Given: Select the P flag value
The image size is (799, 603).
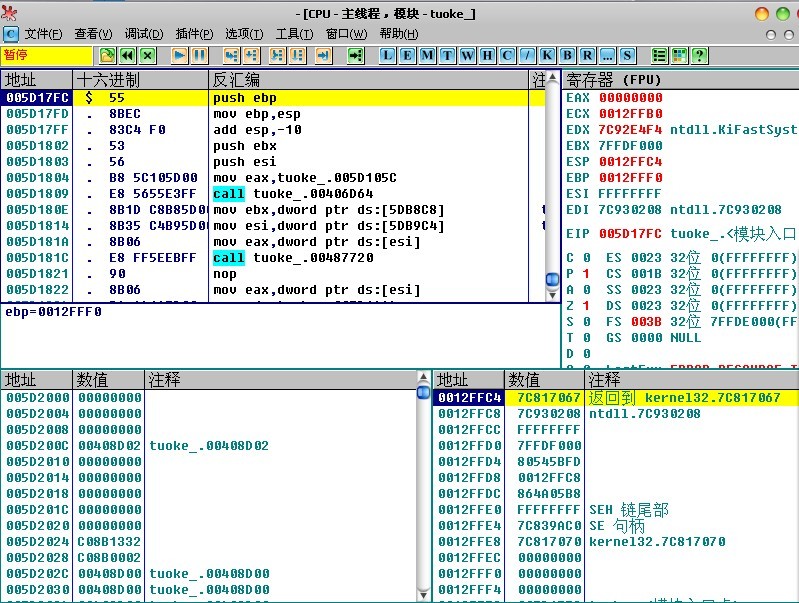Looking at the screenshot, I should click(587, 274).
